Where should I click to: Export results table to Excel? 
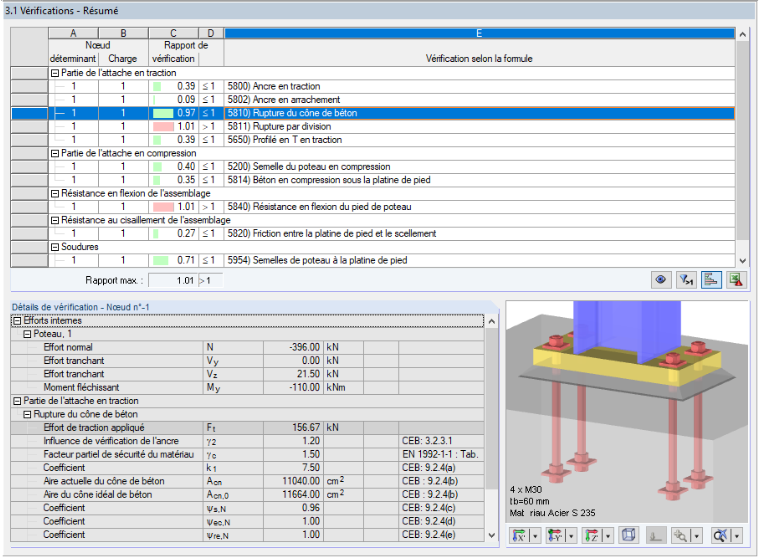tap(736, 280)
